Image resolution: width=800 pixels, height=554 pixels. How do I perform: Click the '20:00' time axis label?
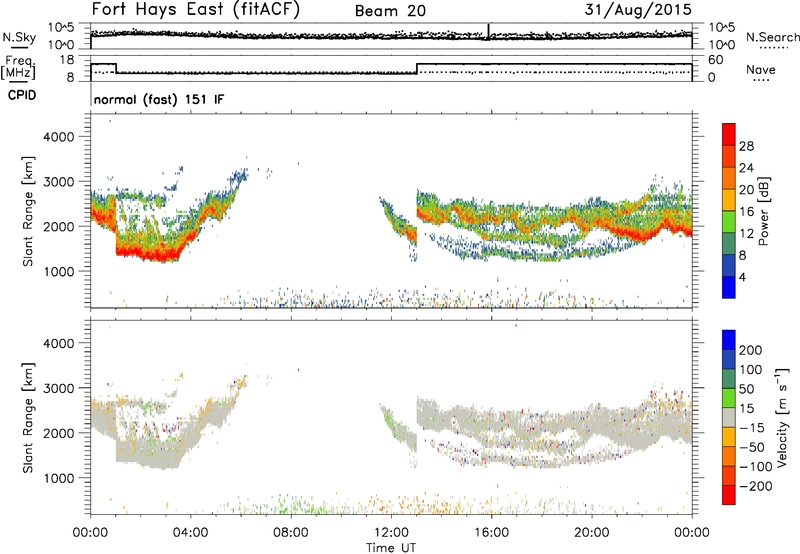click(x=592, y=533)
